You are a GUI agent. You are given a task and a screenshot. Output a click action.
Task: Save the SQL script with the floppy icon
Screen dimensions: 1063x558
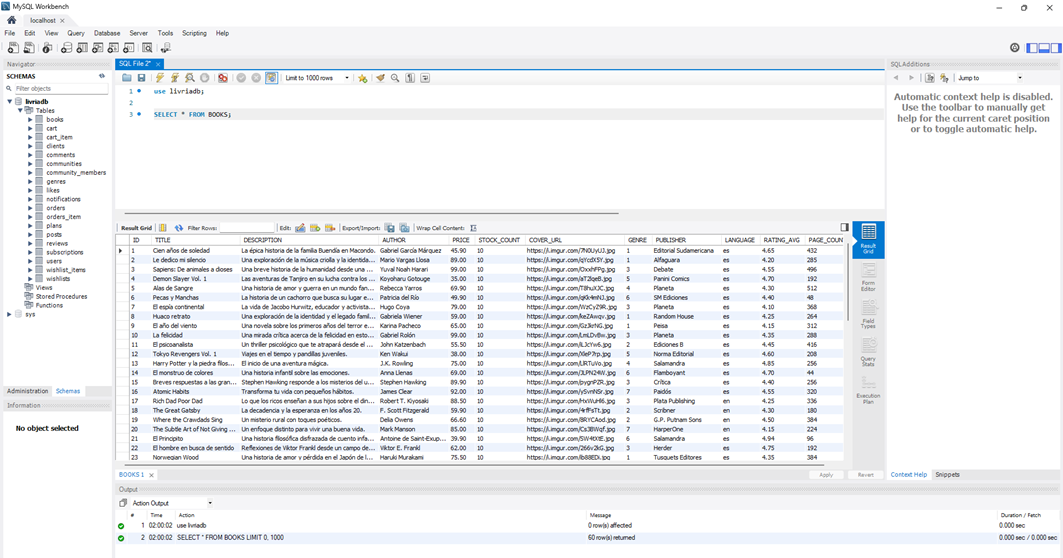[142, 78]
